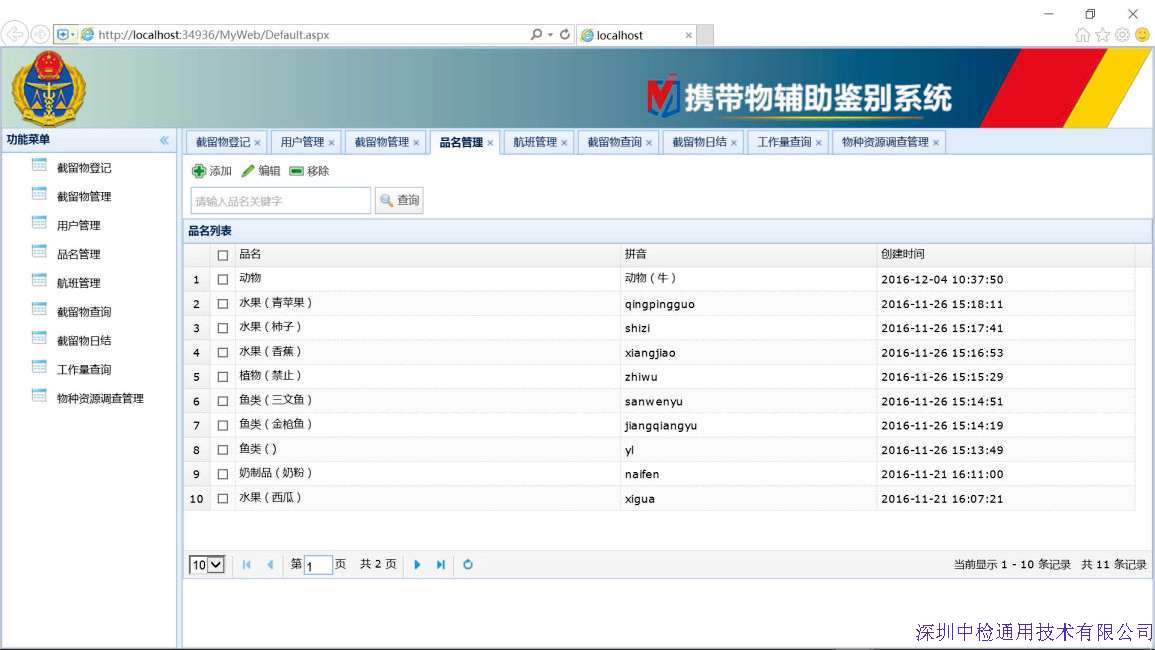Go to the last page
This screenshot has height=650, width=1155.
pyautogui.click(x=440, y=565)
